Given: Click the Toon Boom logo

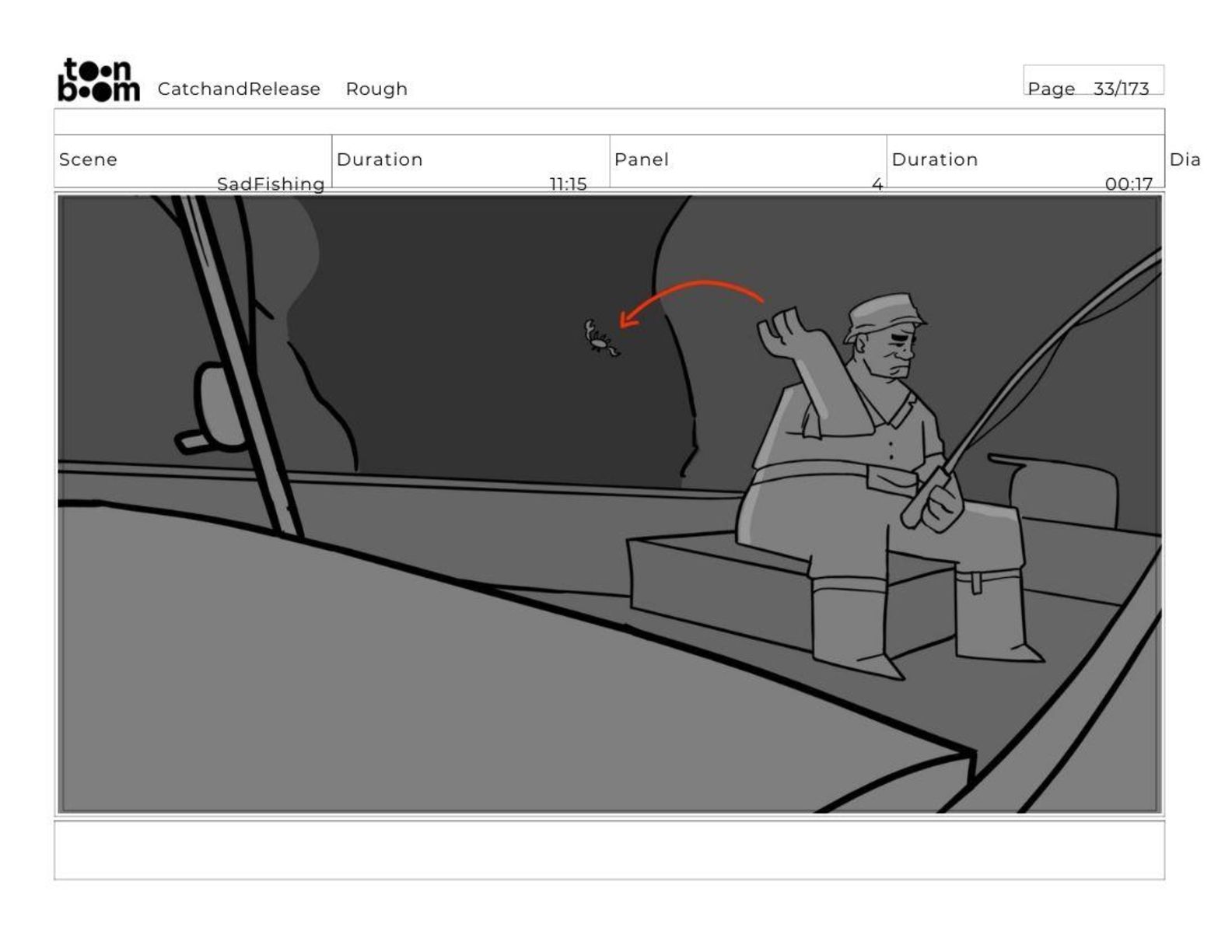Looking at the screenshot, I should pos(99,80).
